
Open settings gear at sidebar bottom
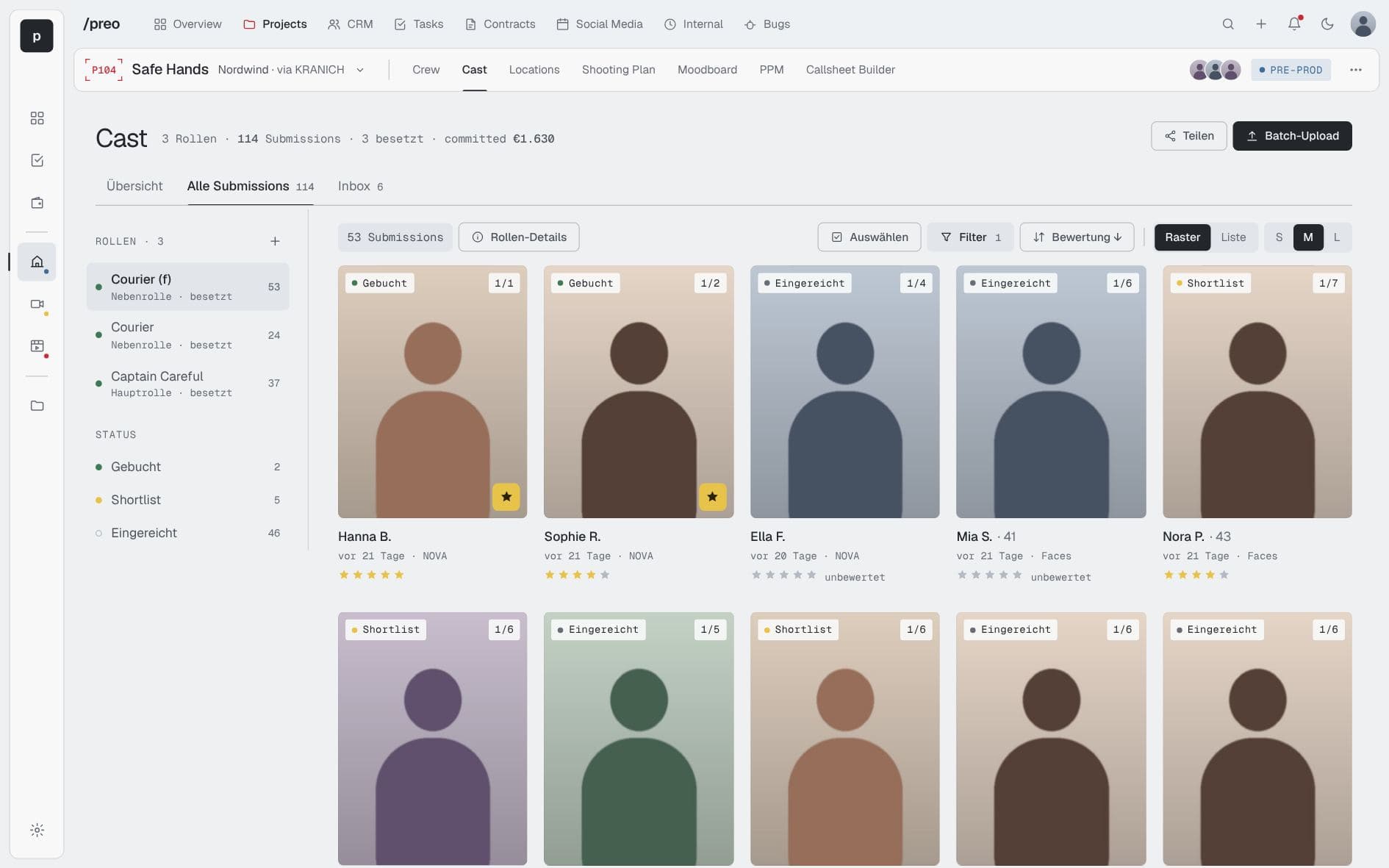tap(37, 831)
